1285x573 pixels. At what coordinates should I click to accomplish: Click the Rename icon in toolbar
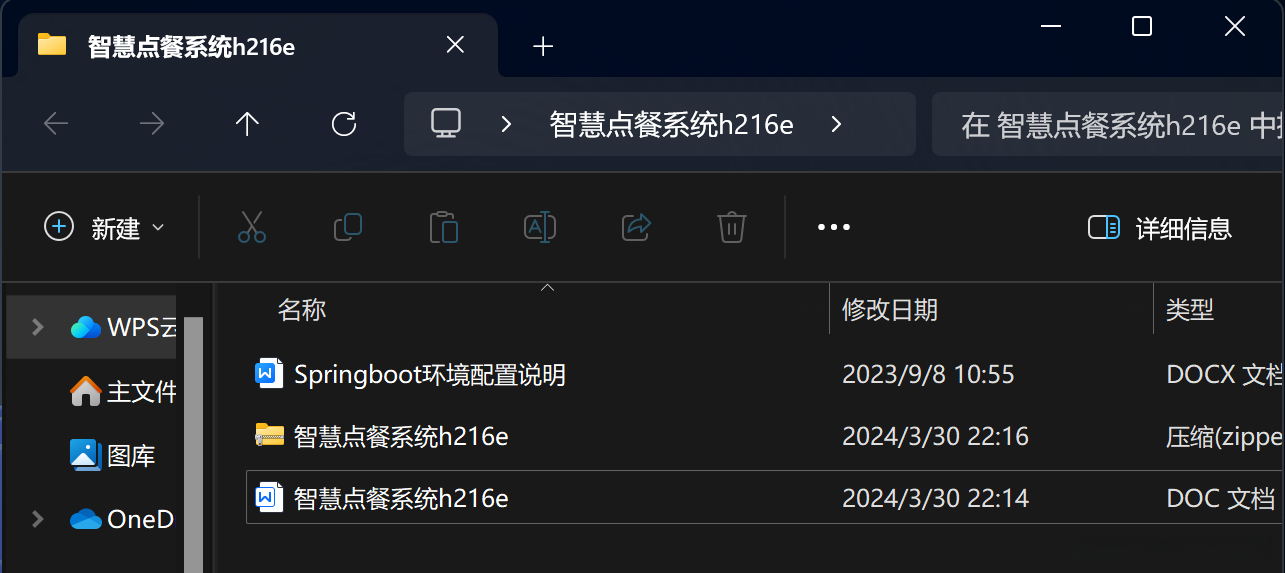(x=540, y=228)
